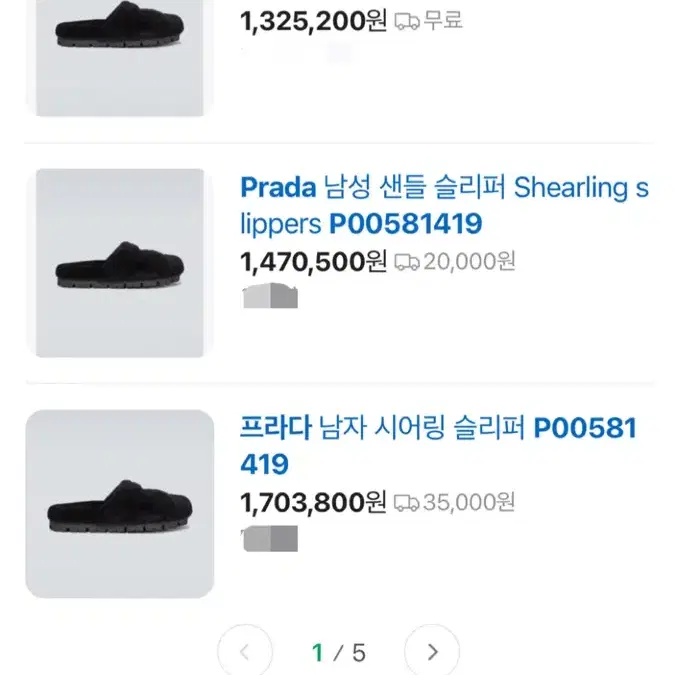This screenshot has width=675, height=675.
Task: View thumbnail of 1,703,800원 프라다 slipper
Action: (x=120, y=503)
